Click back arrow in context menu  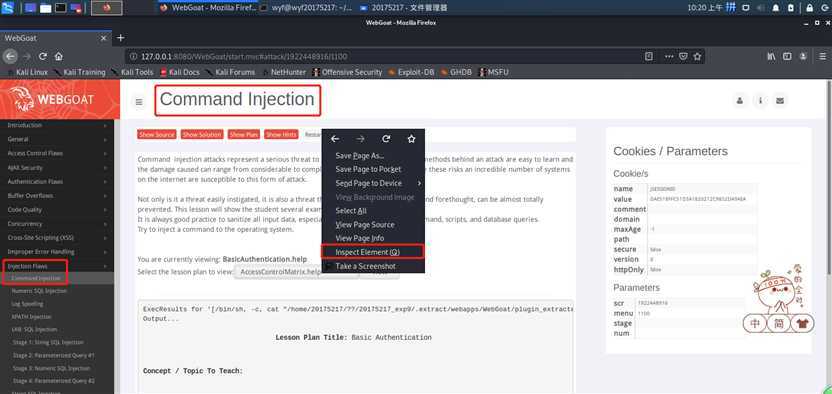pos(335,139)
